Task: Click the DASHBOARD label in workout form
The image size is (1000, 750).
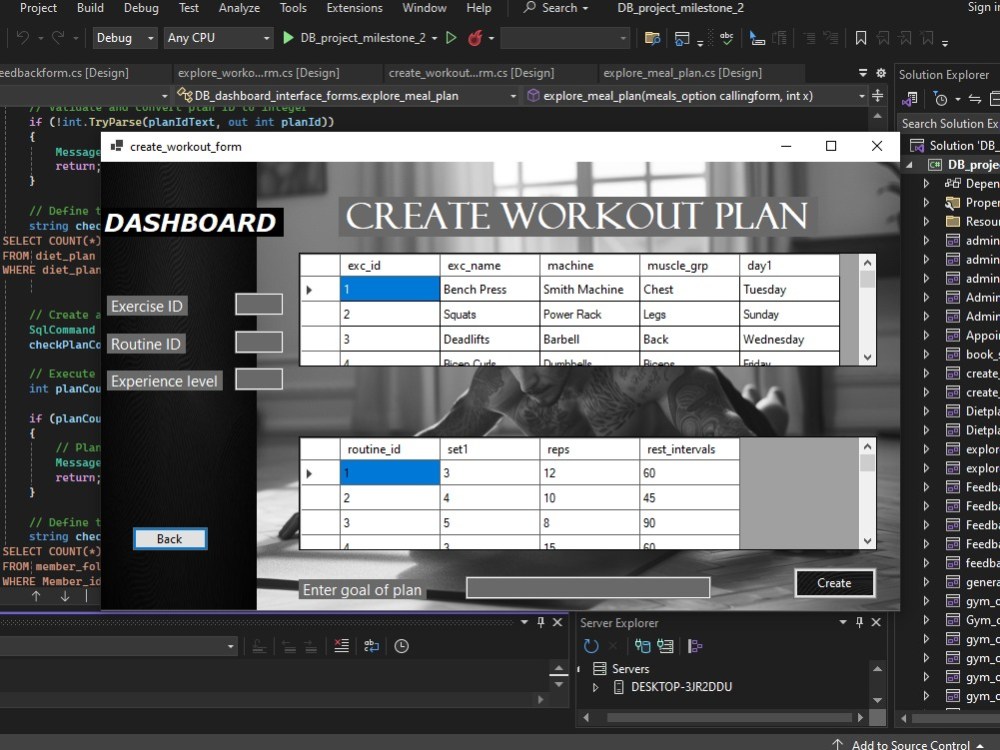Action: click(191, 223)
